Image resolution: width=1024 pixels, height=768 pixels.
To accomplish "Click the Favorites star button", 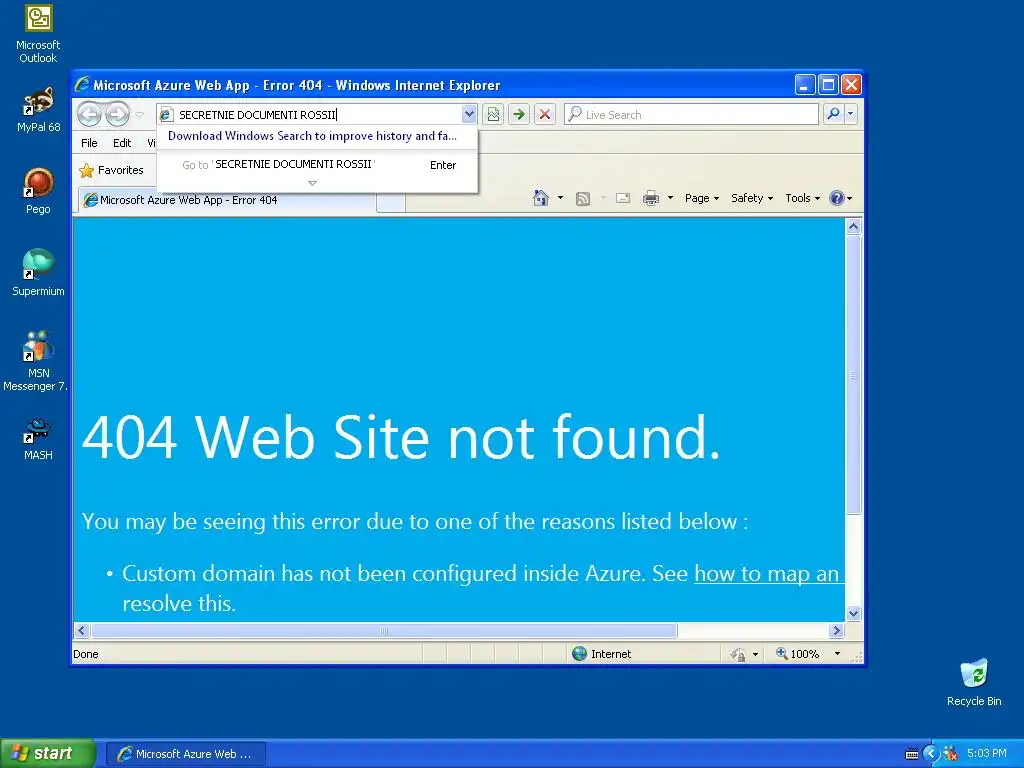I will click(x=112, y=170).
